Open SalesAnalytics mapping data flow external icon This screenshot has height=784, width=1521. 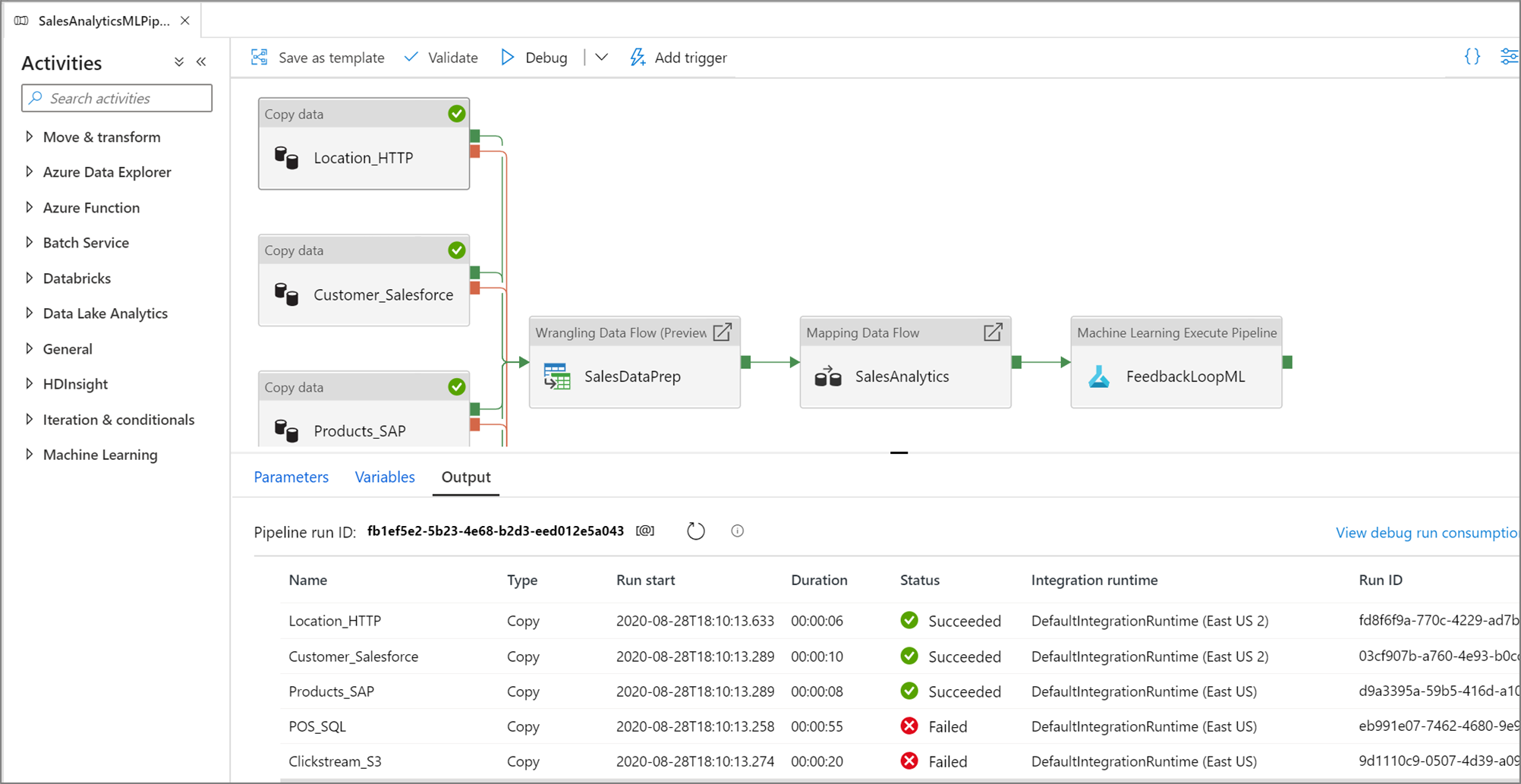click(x=993, y=332)
